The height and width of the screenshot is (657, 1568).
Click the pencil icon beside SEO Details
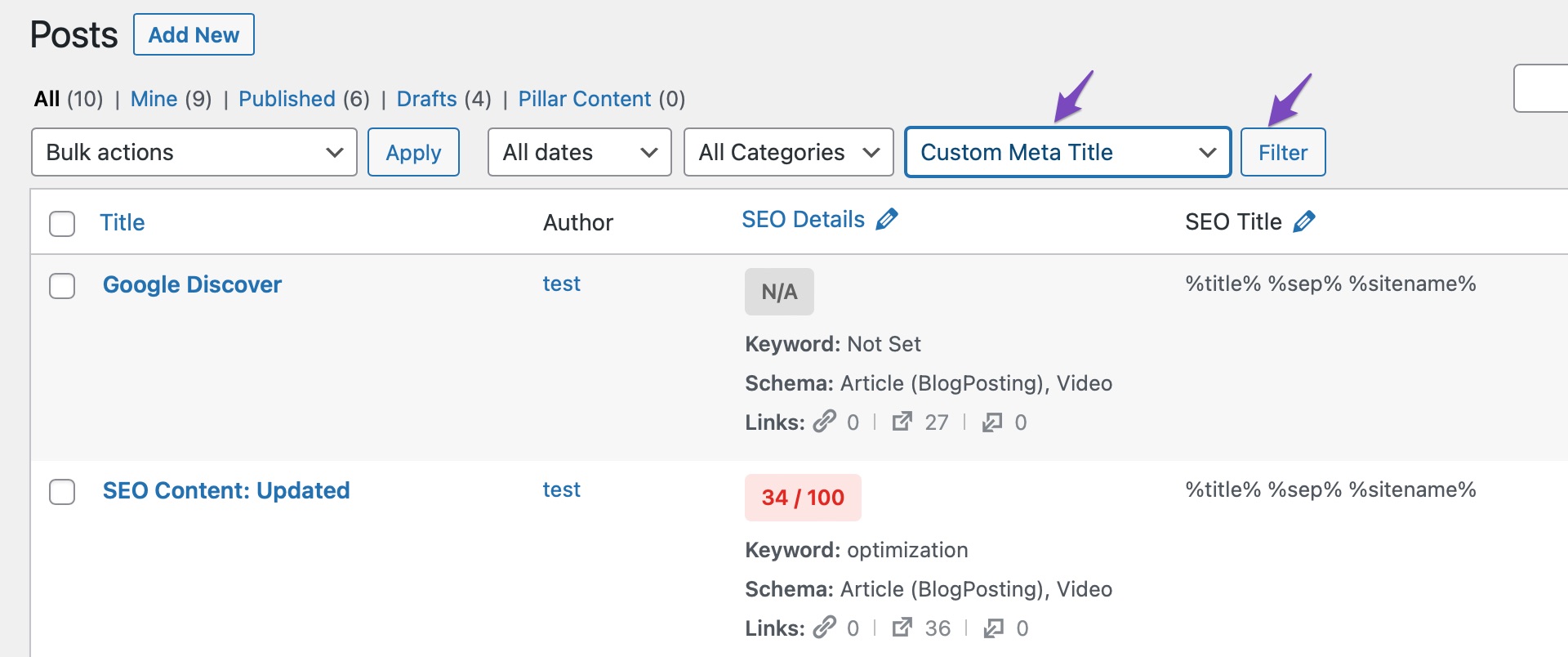886,219
